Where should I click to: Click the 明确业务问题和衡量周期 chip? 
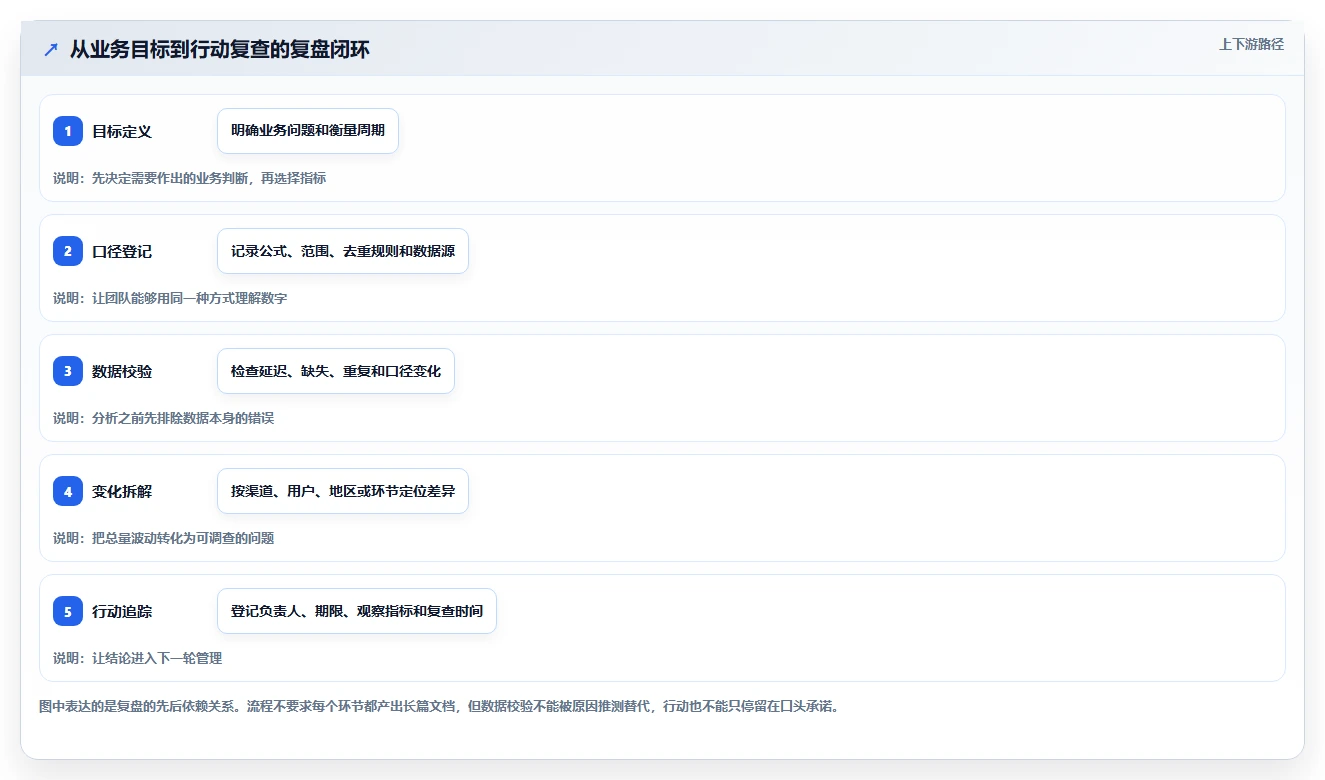pyautogui.click(x=308, y=131)
